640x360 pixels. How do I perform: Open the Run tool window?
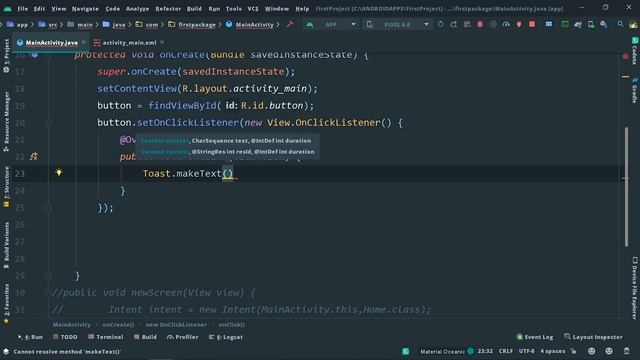pos(30,337)
